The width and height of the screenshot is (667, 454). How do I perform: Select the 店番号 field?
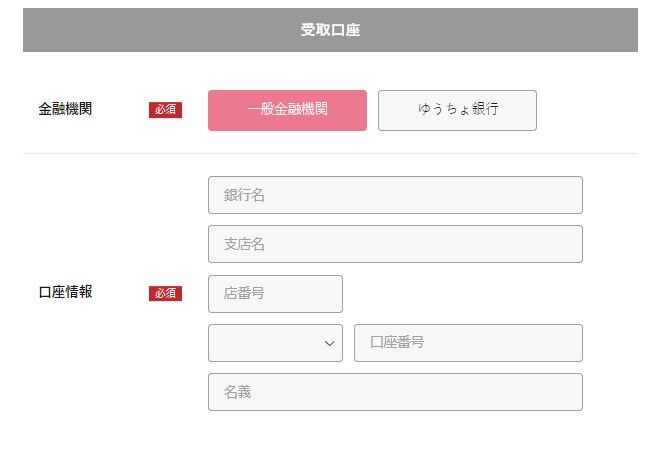[x=275, y=294]
